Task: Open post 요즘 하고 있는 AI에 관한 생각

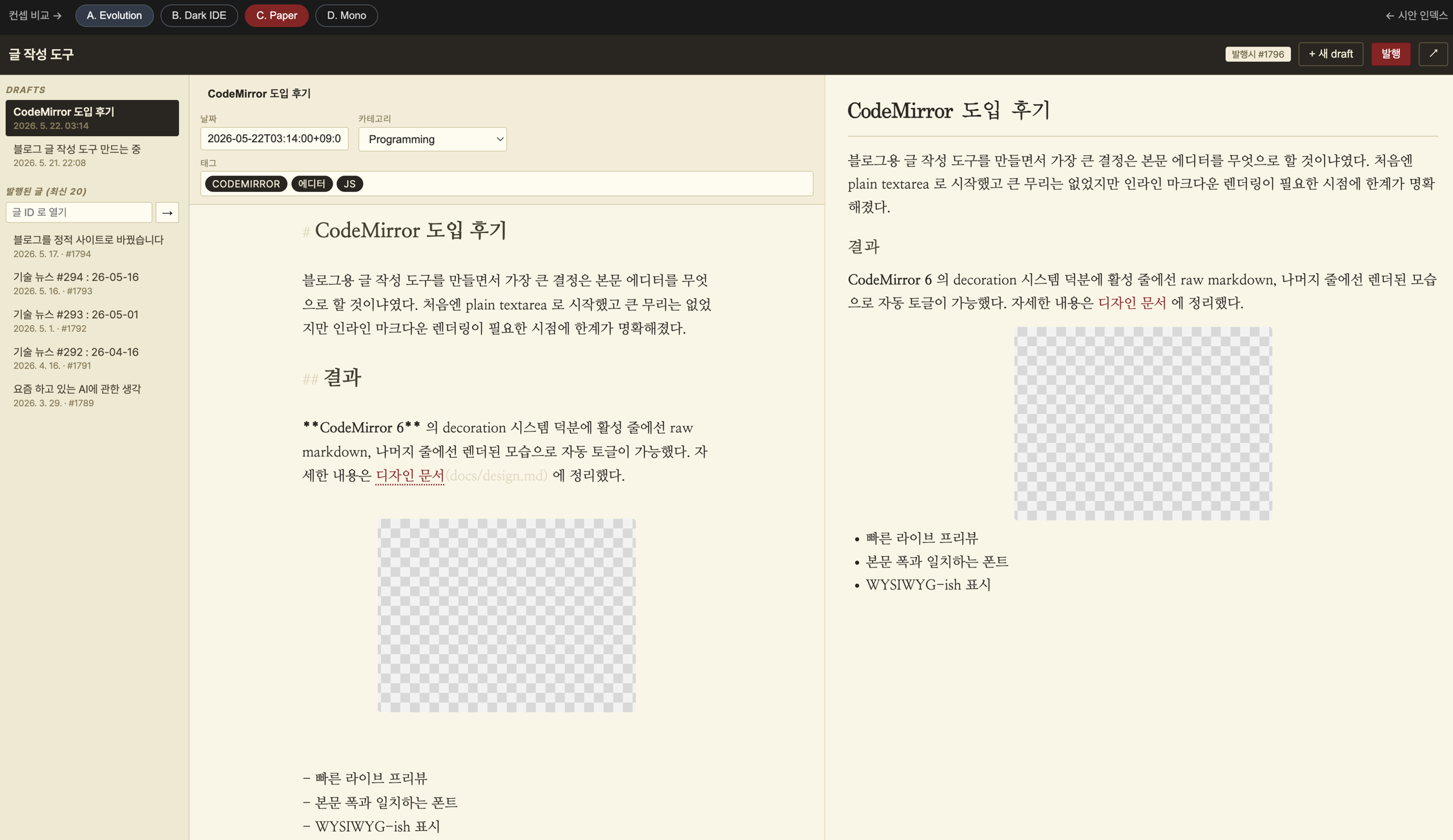Action: 92,395
